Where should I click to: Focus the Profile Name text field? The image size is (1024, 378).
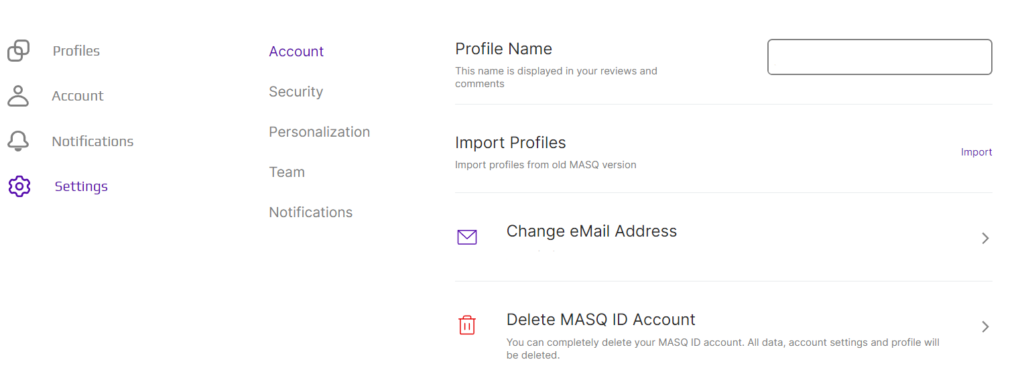click(880, 57)
